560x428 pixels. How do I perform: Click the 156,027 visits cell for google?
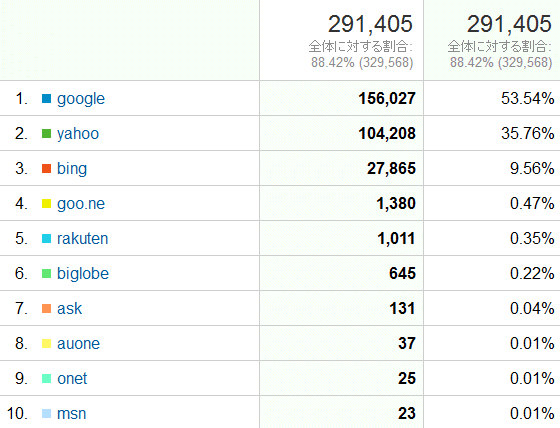(x=341, y=98)
